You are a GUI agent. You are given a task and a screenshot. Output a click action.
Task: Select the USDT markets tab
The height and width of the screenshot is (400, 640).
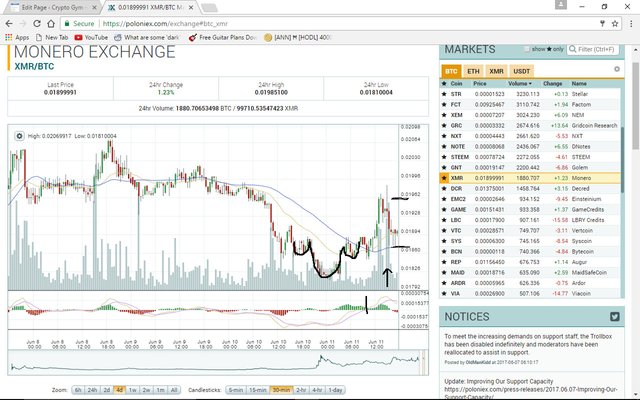pos(522,71)
